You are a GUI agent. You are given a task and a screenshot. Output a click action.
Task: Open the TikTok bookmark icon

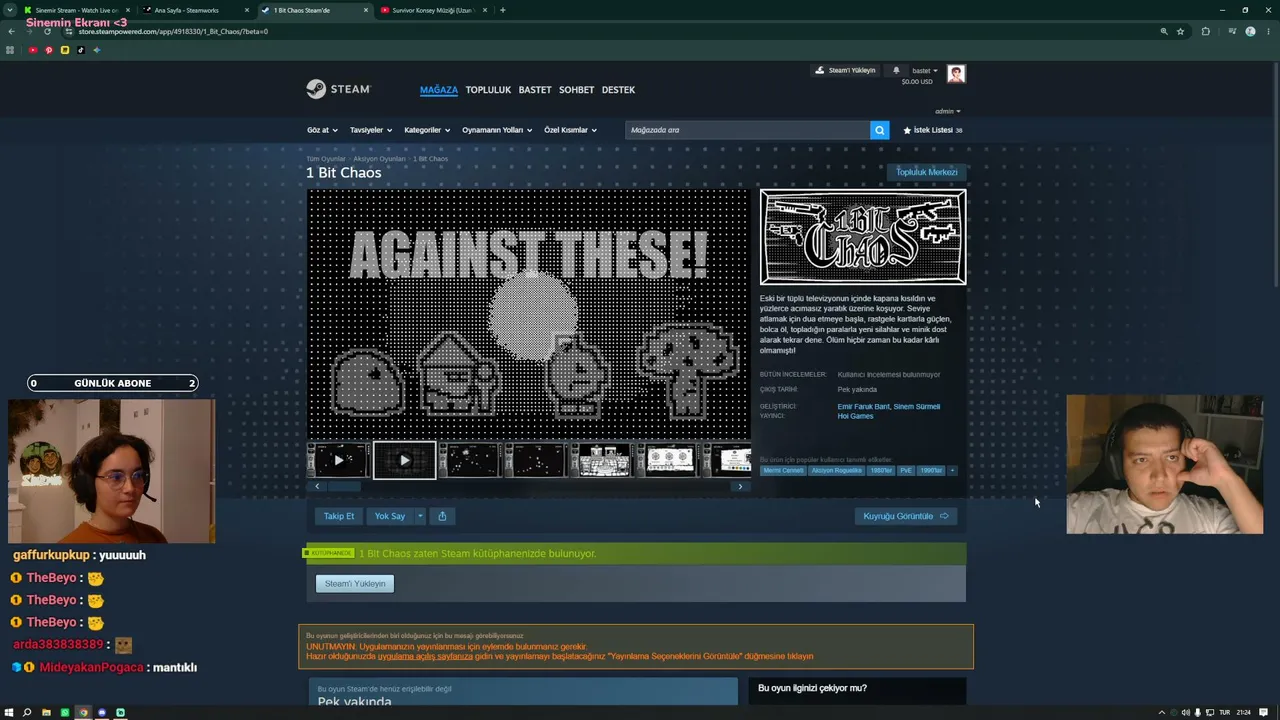click(81, 50)
